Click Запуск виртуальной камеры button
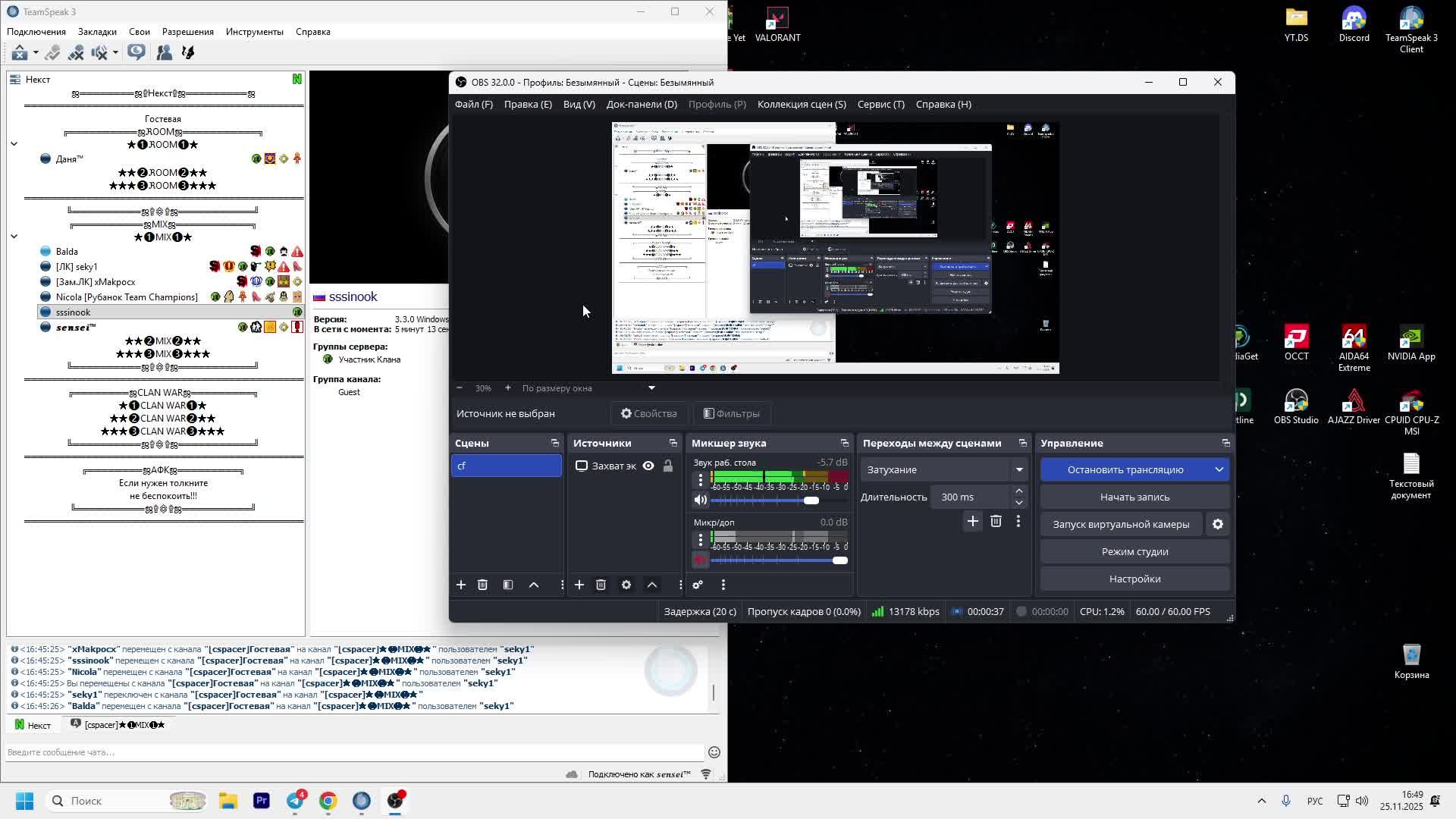Image resolution: width=1456 pixels, height=819 pixels. tap(1121, 524)
